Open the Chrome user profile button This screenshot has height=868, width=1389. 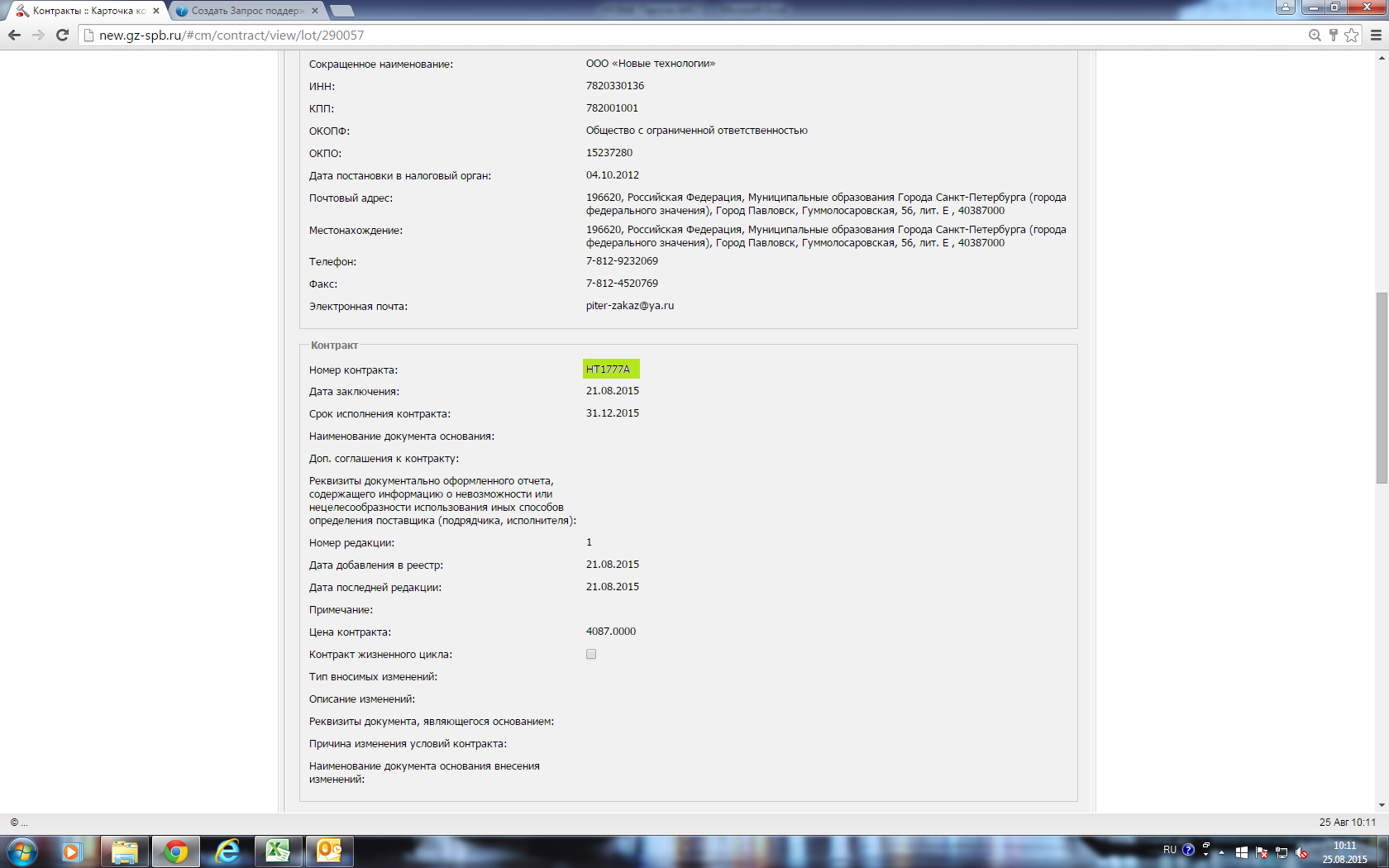1286,7
